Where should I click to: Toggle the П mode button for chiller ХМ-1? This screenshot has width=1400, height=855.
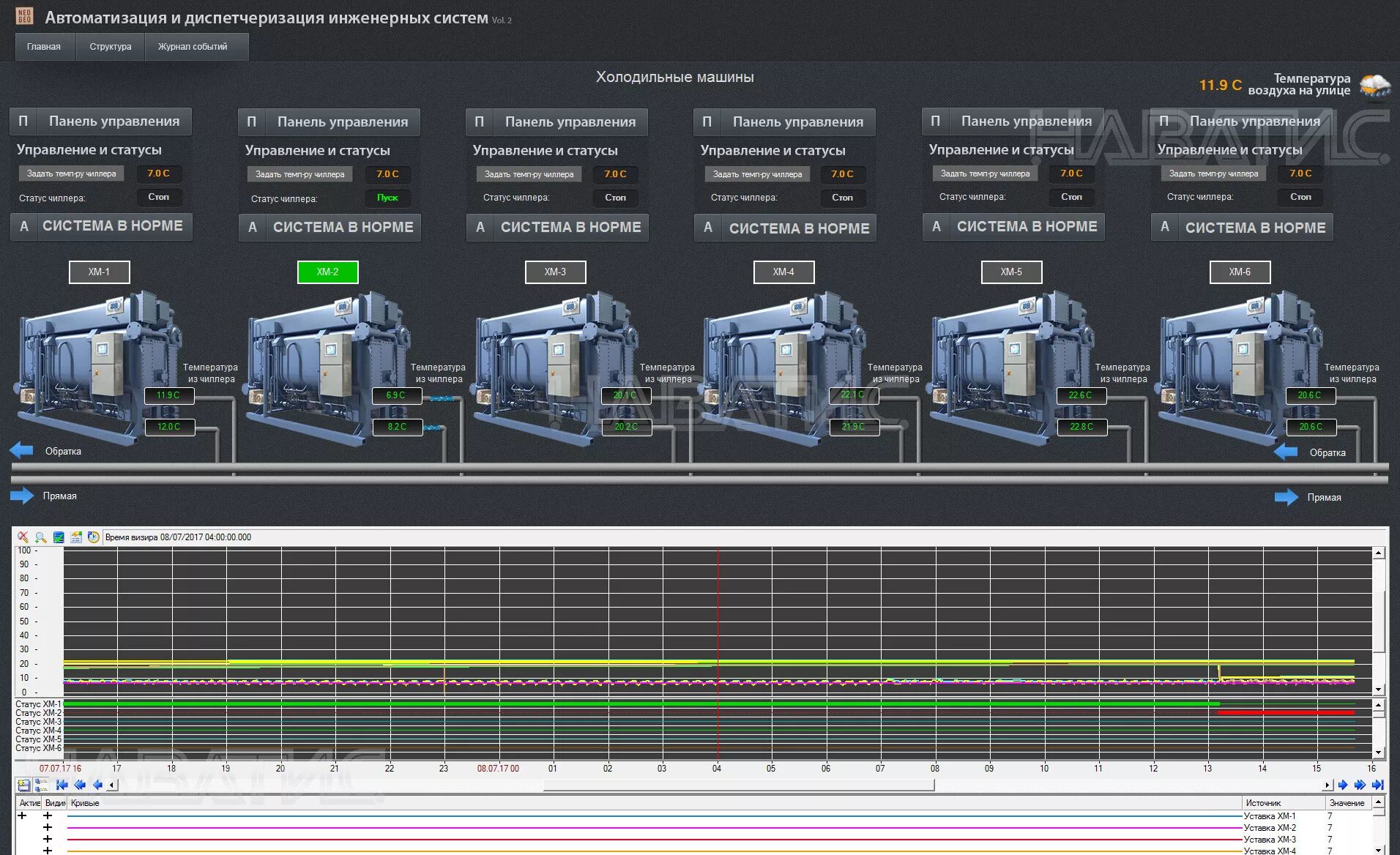click(23, 121)
